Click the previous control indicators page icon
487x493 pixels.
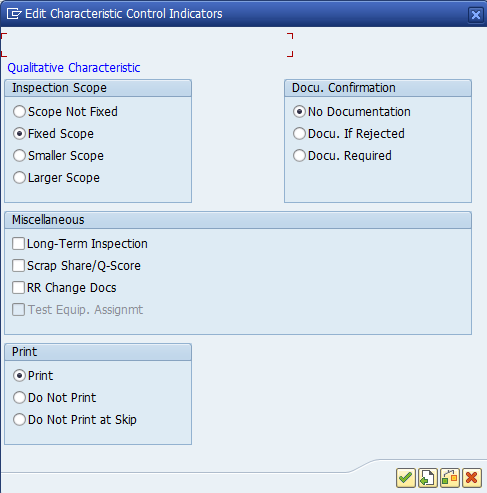pyautogui.click(x=427, y=478)
